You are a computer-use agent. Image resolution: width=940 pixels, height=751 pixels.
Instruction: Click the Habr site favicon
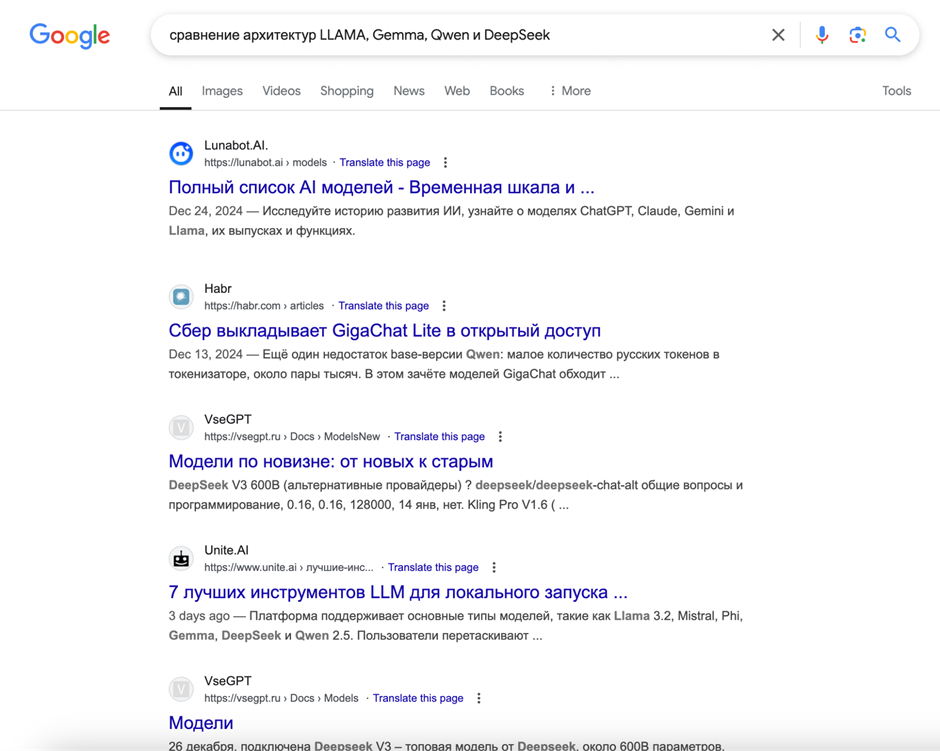coord(181,296)
